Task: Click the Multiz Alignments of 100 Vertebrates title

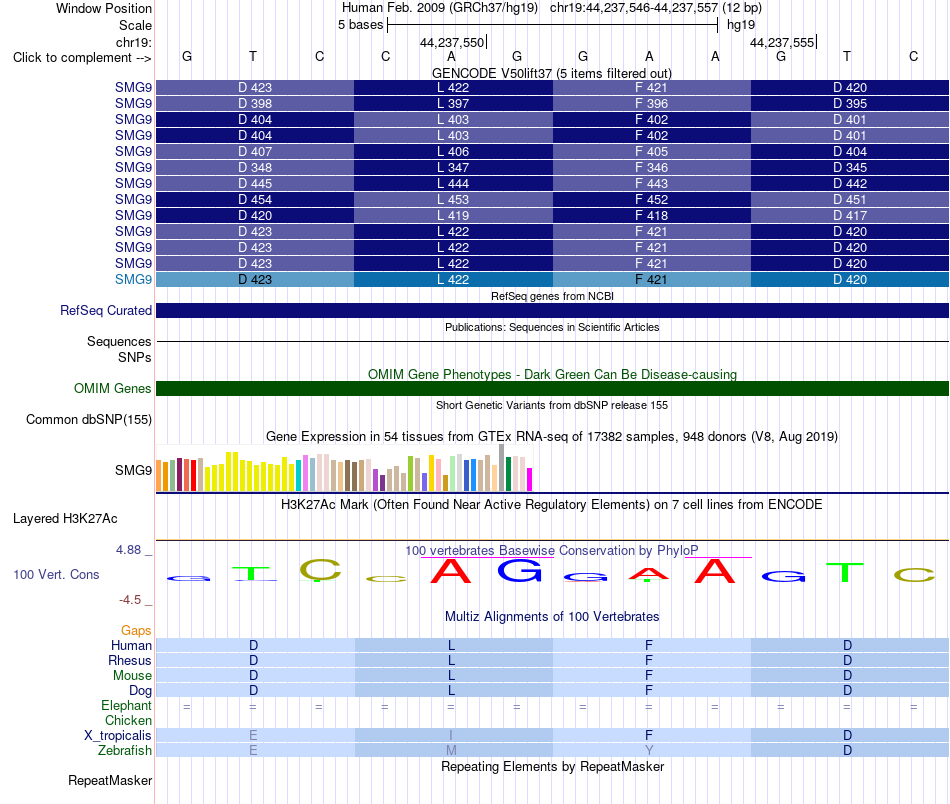Action: pos(552,617)
